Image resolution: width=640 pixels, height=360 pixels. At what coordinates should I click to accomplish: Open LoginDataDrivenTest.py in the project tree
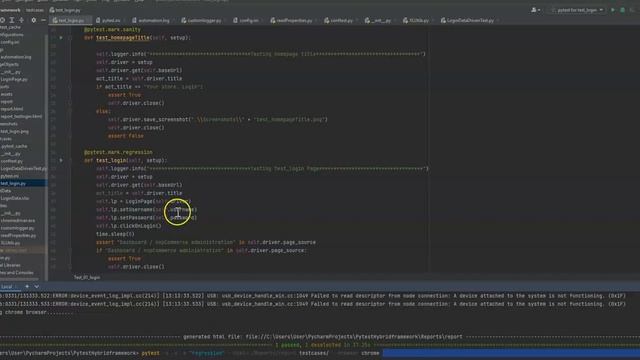click(x=23, y=169)
